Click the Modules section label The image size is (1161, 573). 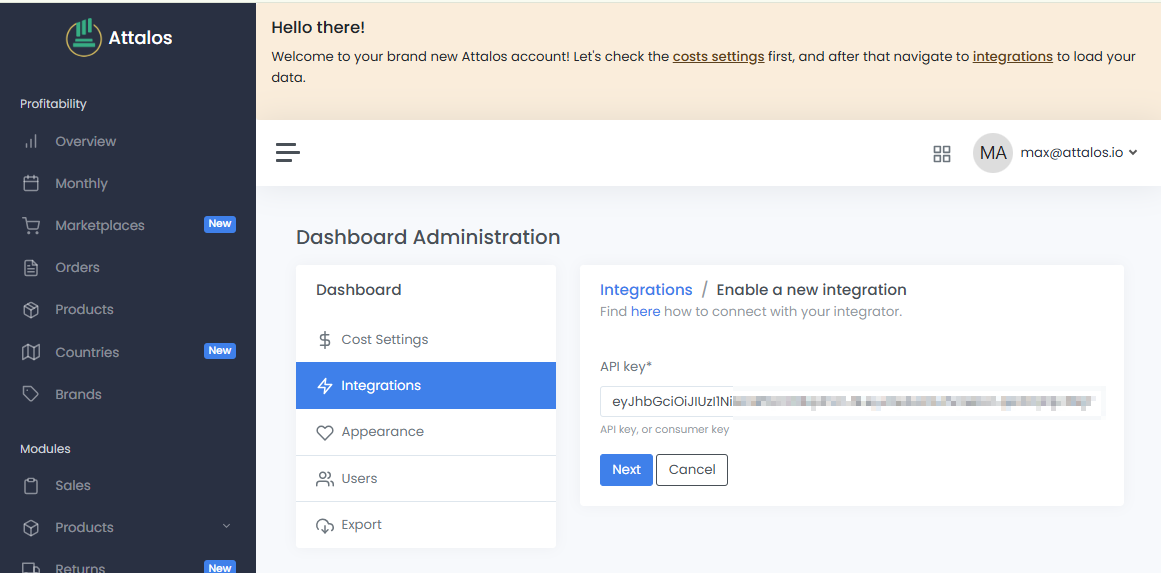tap(45, 449)
